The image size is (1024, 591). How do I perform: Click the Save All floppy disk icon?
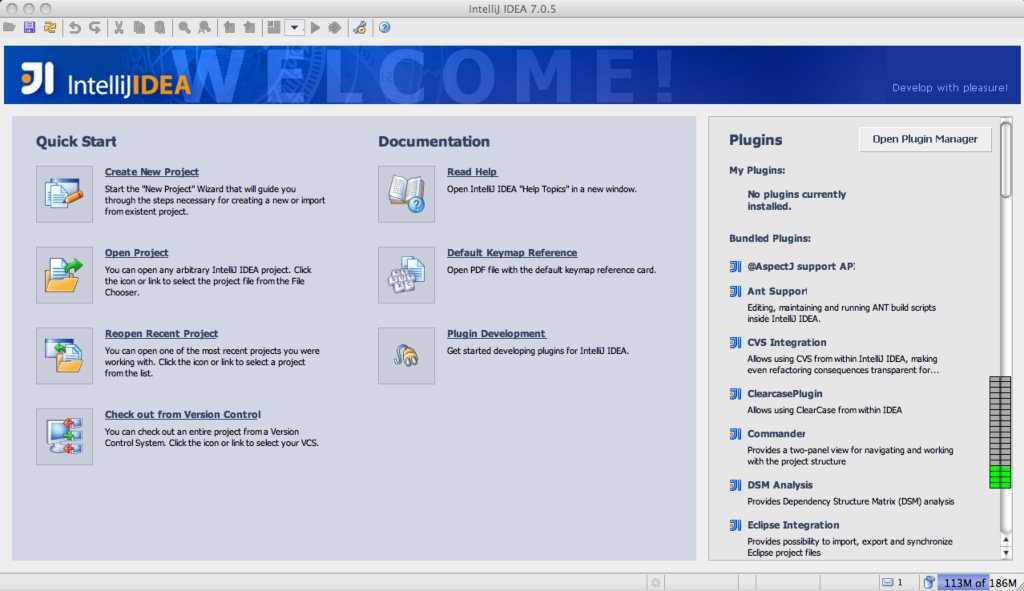pyautogui.click(x=29, y=27)
